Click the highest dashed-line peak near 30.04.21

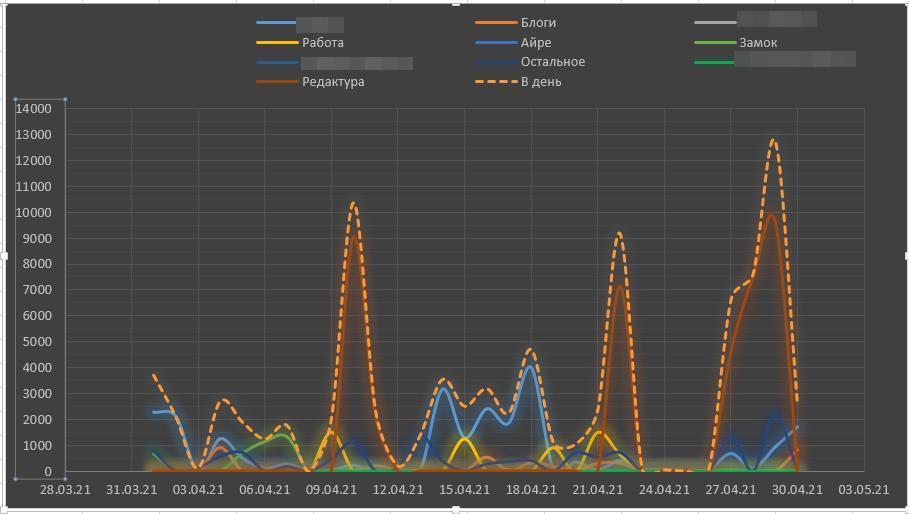[x=773, y=140]
